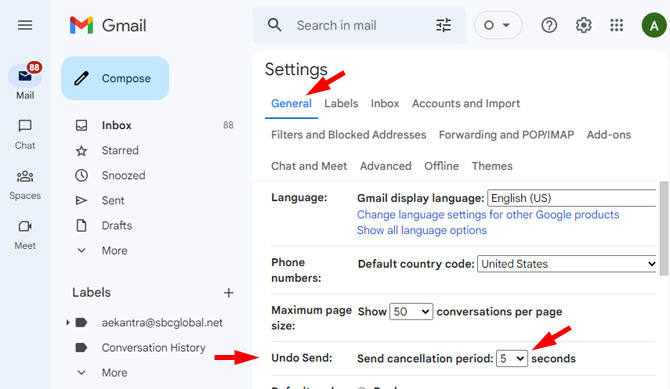Click the Gmail logo

click(x=108, y=25)
